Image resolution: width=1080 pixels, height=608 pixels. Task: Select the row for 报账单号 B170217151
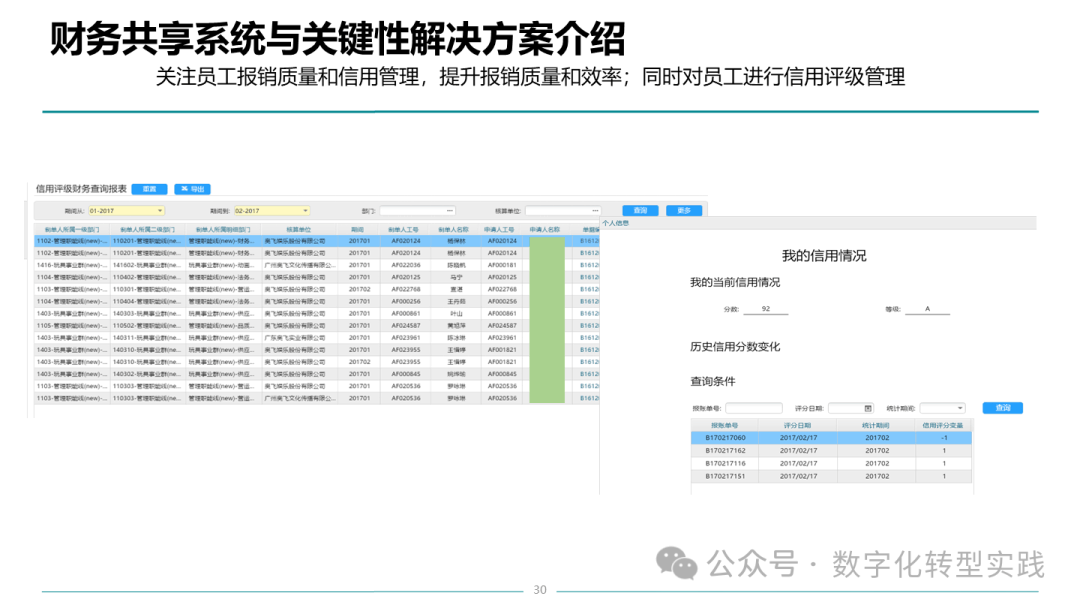point(831,476)
